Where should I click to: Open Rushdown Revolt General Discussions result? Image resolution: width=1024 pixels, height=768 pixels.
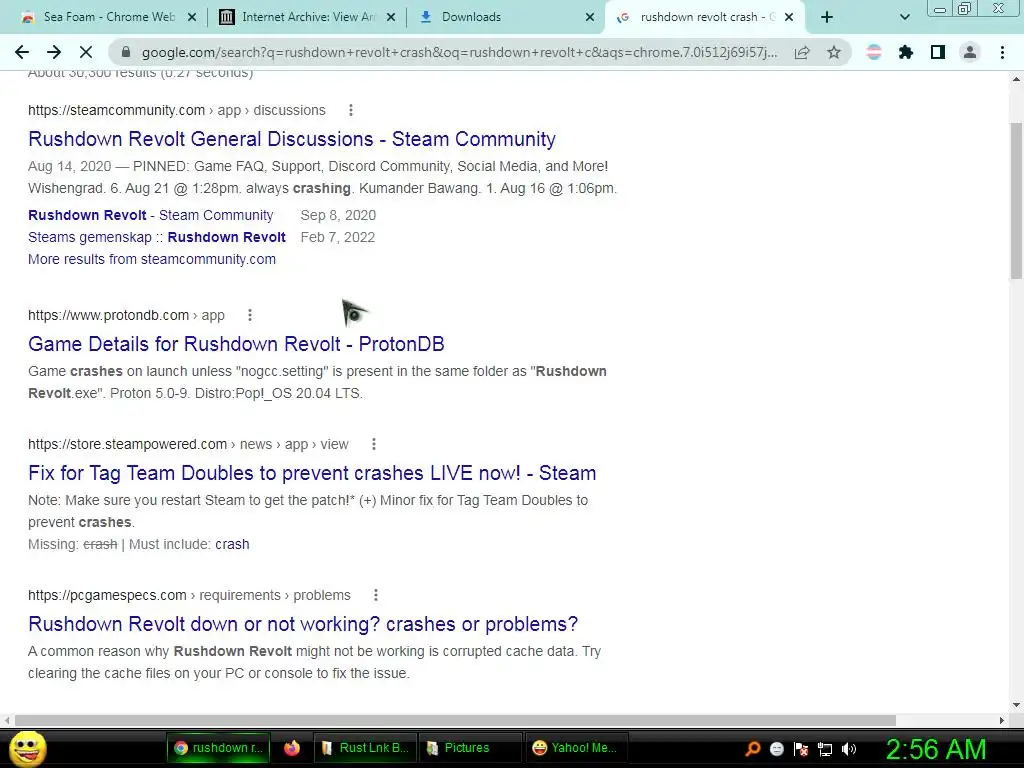pyautogui.click(x=292, y=139)
